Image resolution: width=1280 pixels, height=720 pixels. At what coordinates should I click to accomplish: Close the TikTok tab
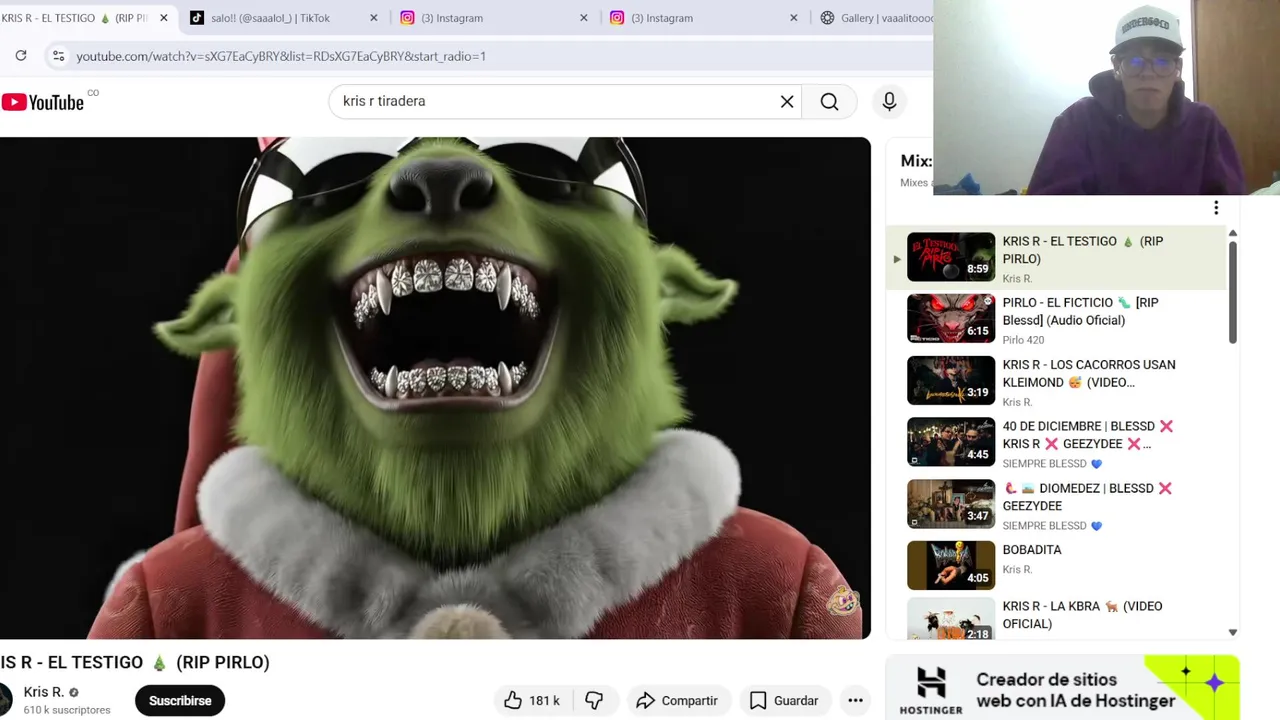(x=374, y=18)
